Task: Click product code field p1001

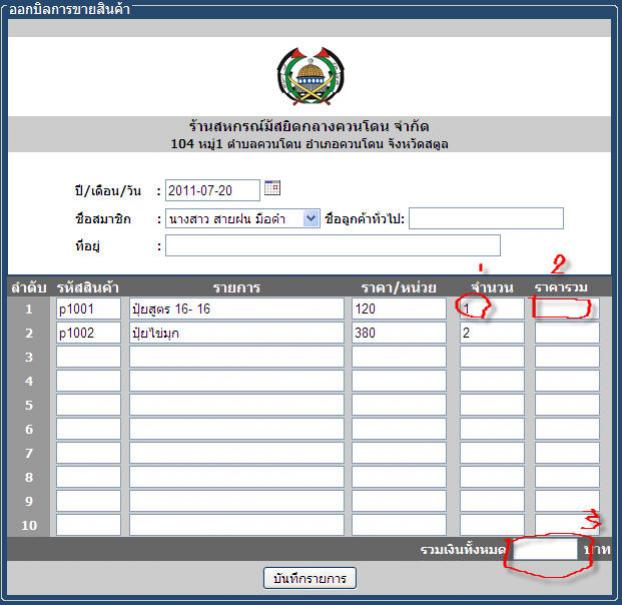Action: (88, 309)
